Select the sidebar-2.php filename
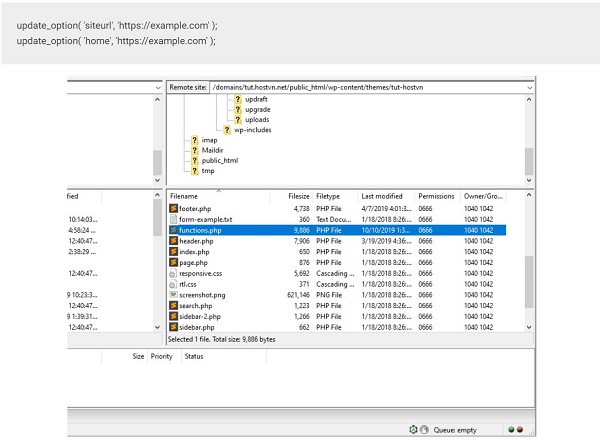The height and width of the screenshot is (441, 600). pos(200,317)
